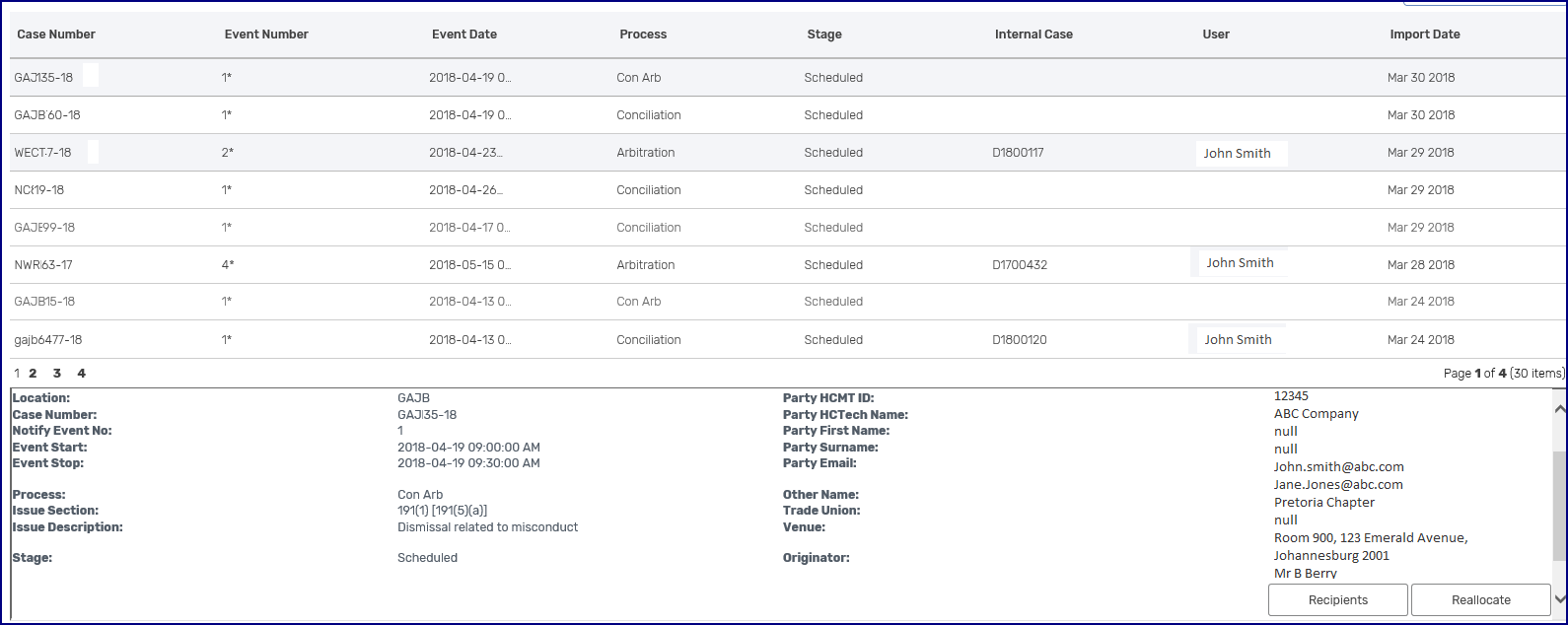Jump to page 4 of the results
This screenshot has width=1568, height=625.
[x=82, y=374]
